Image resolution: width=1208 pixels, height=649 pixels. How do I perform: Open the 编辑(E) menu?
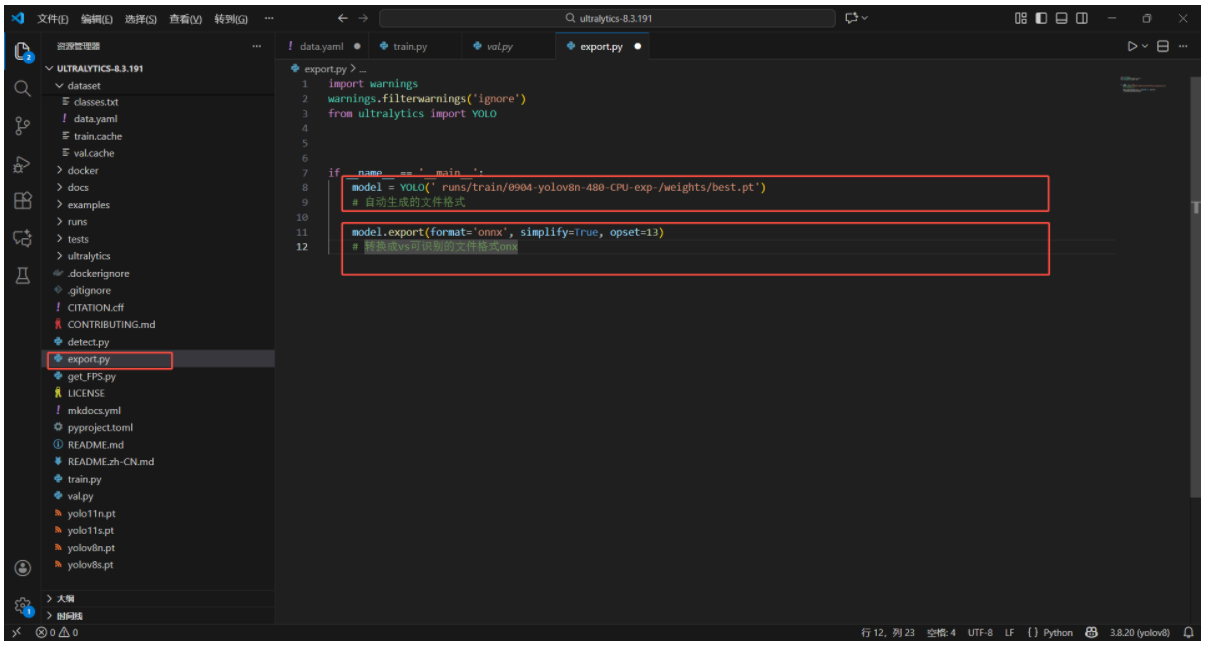pyautogui.click(x=96, y=18)
